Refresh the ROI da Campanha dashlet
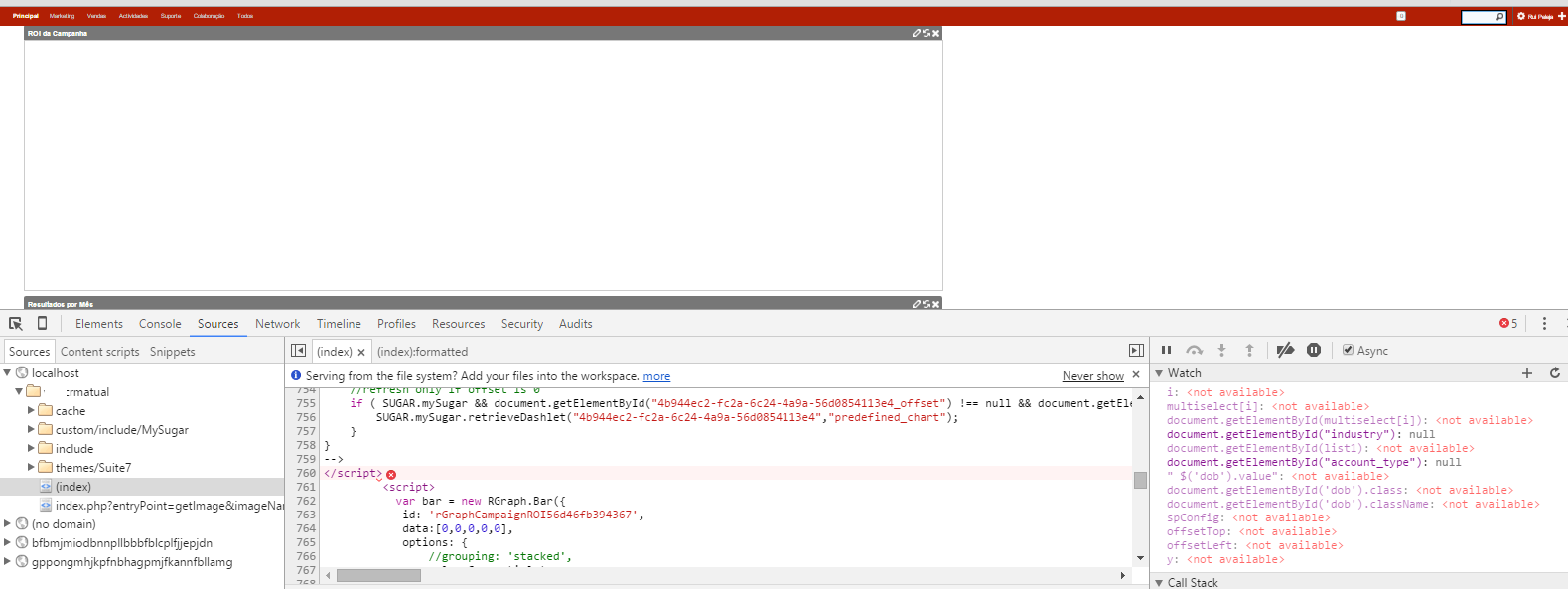This screenshot has width=1568, height=589. click(927, 33)
